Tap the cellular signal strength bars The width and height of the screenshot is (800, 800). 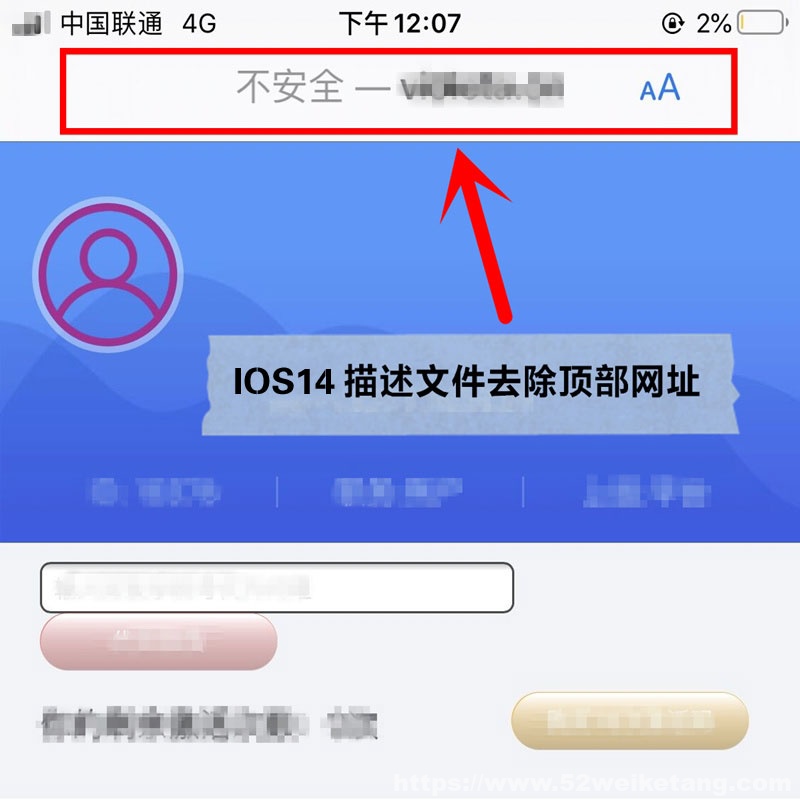click(31, 23)
